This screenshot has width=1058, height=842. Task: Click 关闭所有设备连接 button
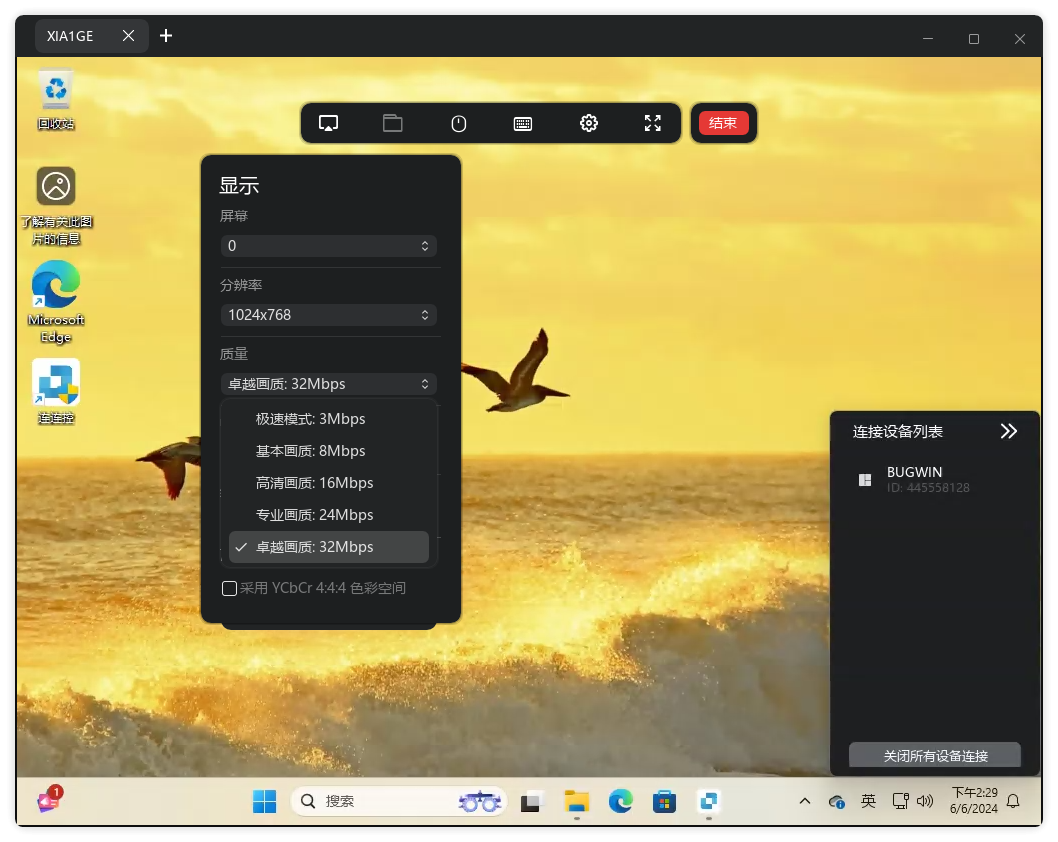click(x=935, y=756)
